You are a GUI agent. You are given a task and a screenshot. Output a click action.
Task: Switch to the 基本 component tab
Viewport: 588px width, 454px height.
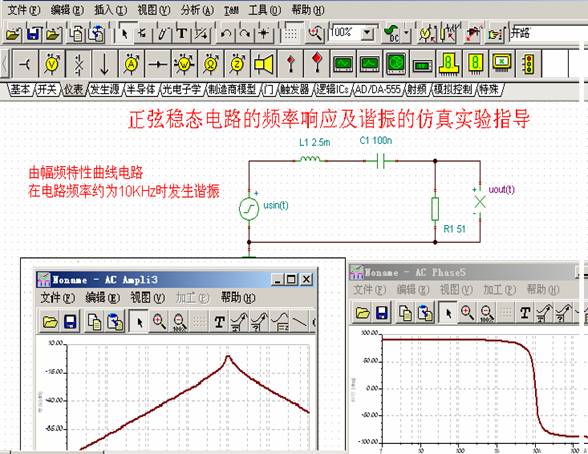pyautogui.click(x=20, y=89)
